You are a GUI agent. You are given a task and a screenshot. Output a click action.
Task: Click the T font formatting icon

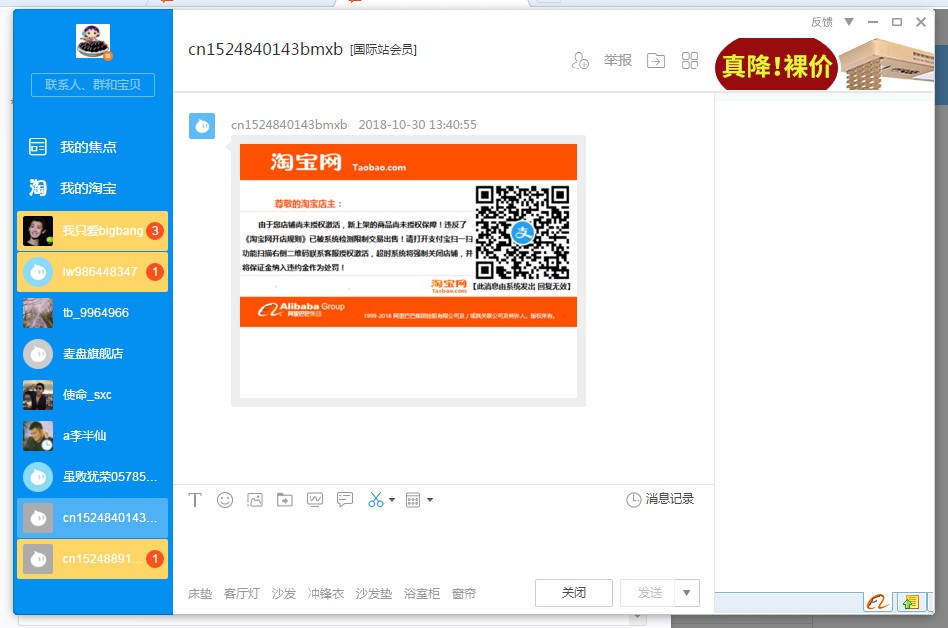click(195, 500)
